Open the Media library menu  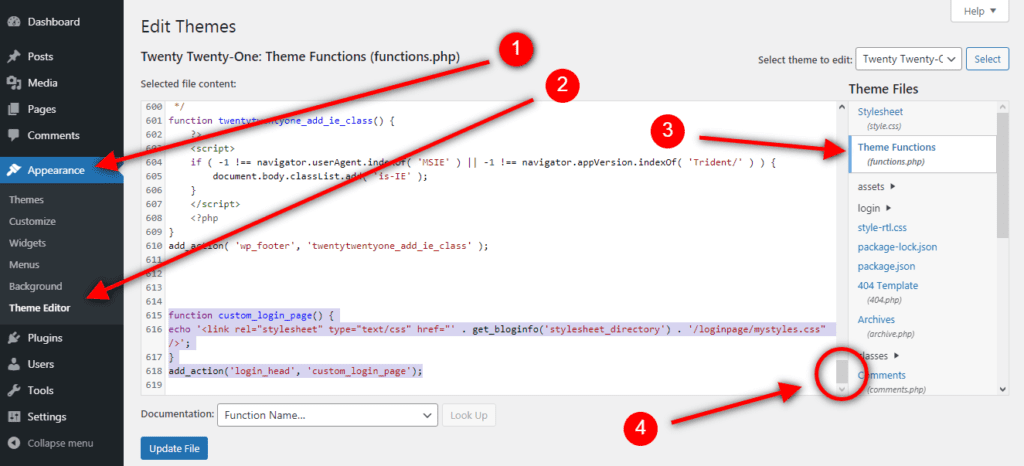pos(42,83)
